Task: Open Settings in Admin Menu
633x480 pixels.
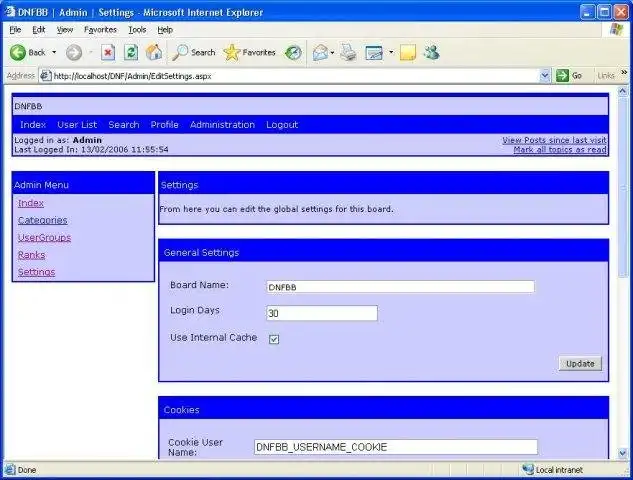Action: click(x=36, y=272)
